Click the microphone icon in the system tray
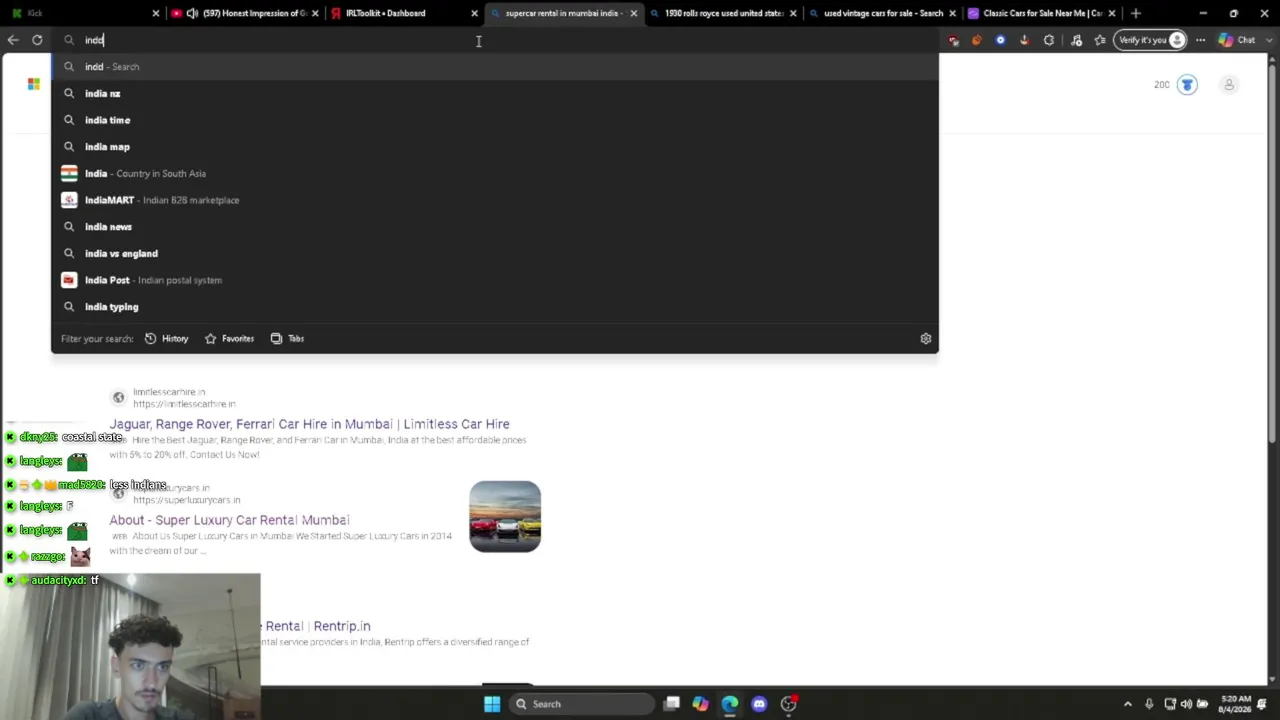This screenshot has width=1280, height=720. coord(1149,704)
